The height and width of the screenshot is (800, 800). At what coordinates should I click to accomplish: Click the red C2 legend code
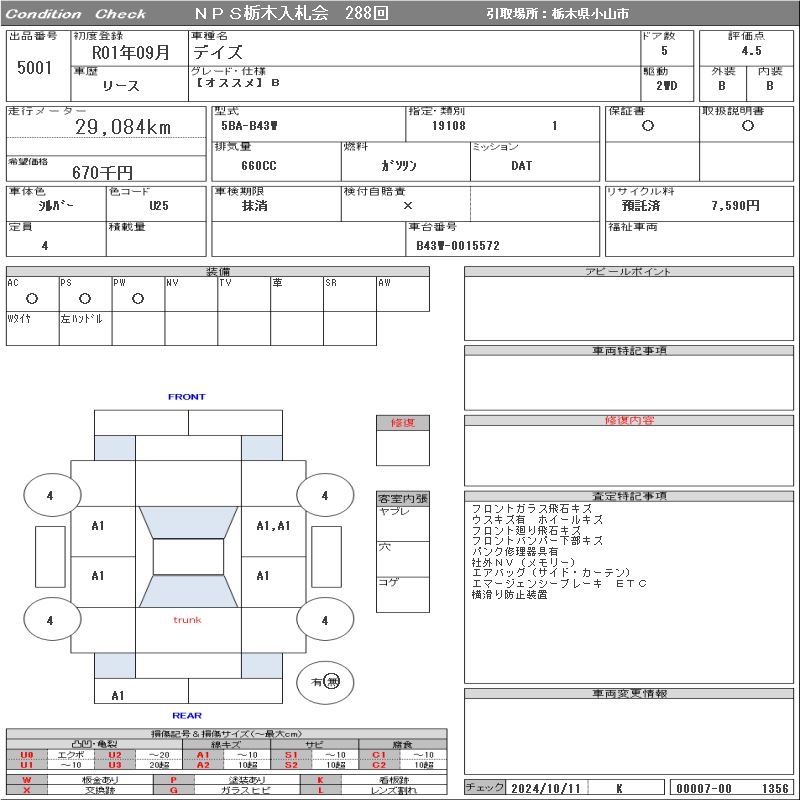[379, 765]
